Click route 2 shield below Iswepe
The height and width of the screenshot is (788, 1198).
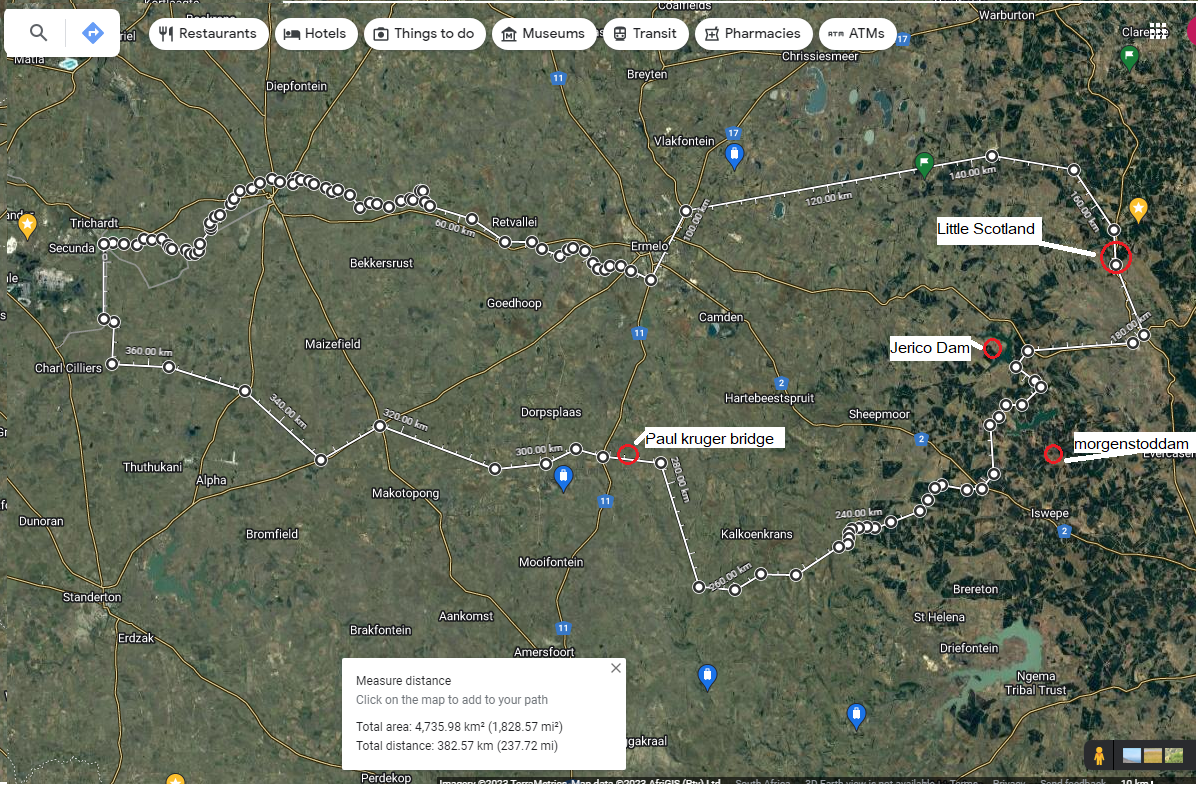coord(1064,530)
